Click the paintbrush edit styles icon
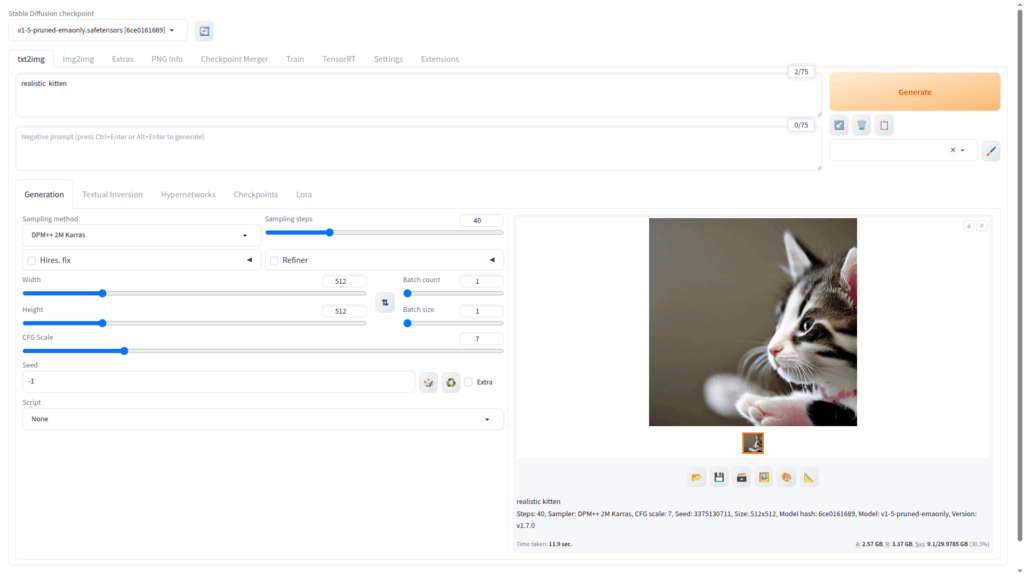The height and width of the screenshot is (576, 1024). (990, 151)
